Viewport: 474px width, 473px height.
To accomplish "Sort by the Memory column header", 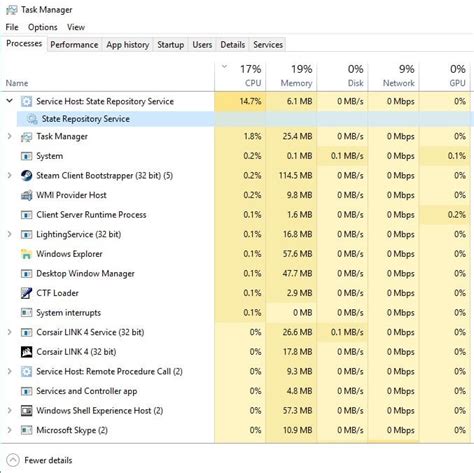I will 292,77.
